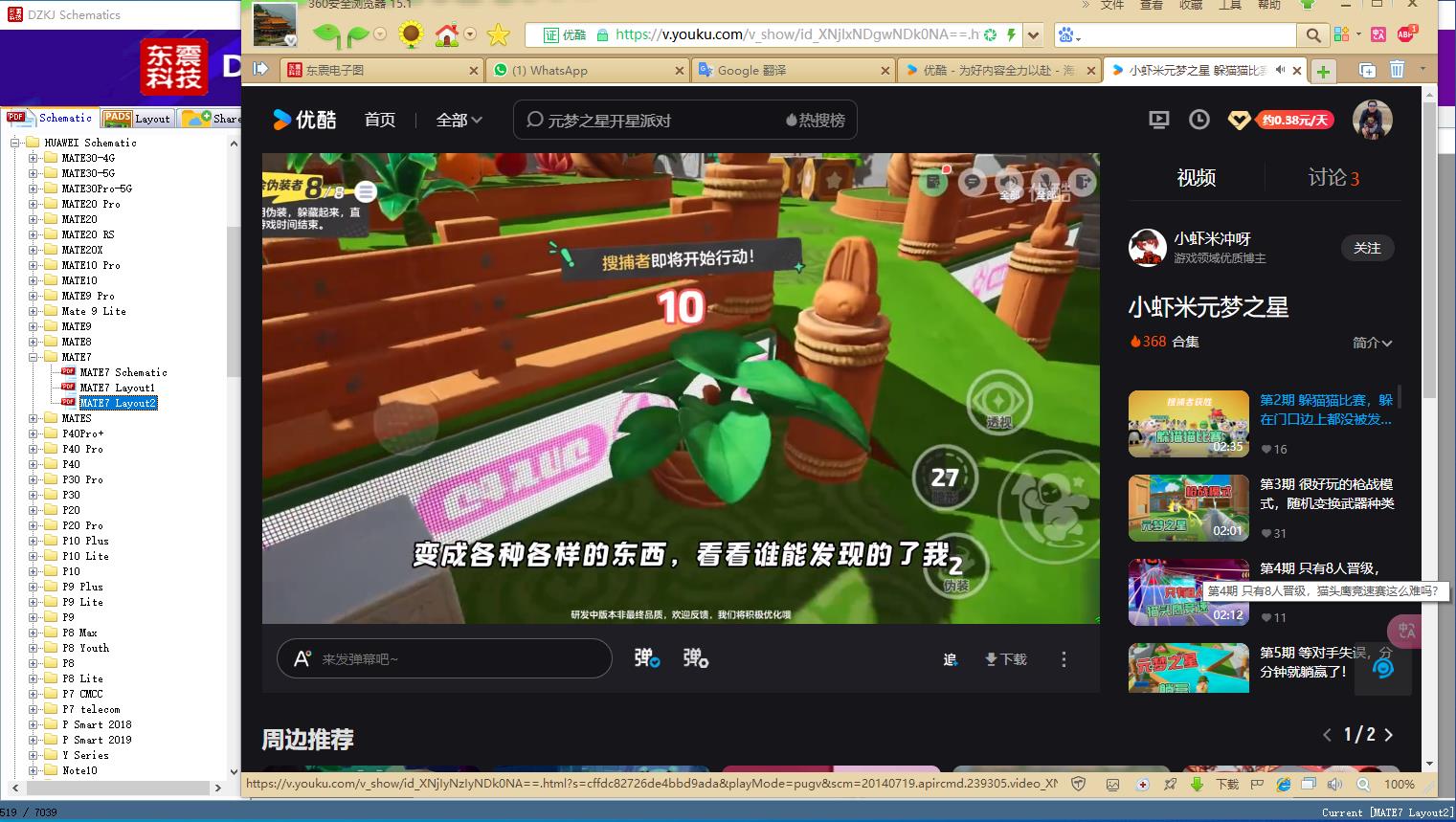
Task: Close the Google 翻译 tab
Action: point(885,71)
